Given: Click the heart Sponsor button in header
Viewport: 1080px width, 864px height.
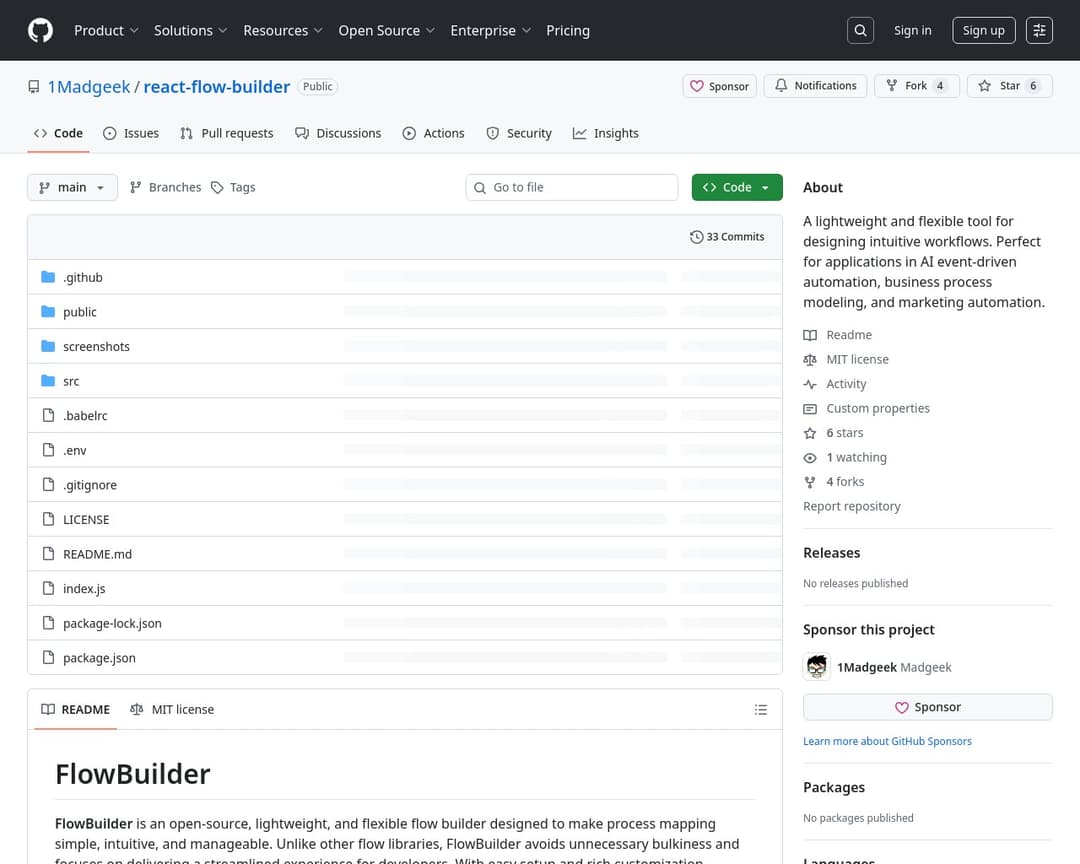Looking at the screenshot, I should click(719, 86).
